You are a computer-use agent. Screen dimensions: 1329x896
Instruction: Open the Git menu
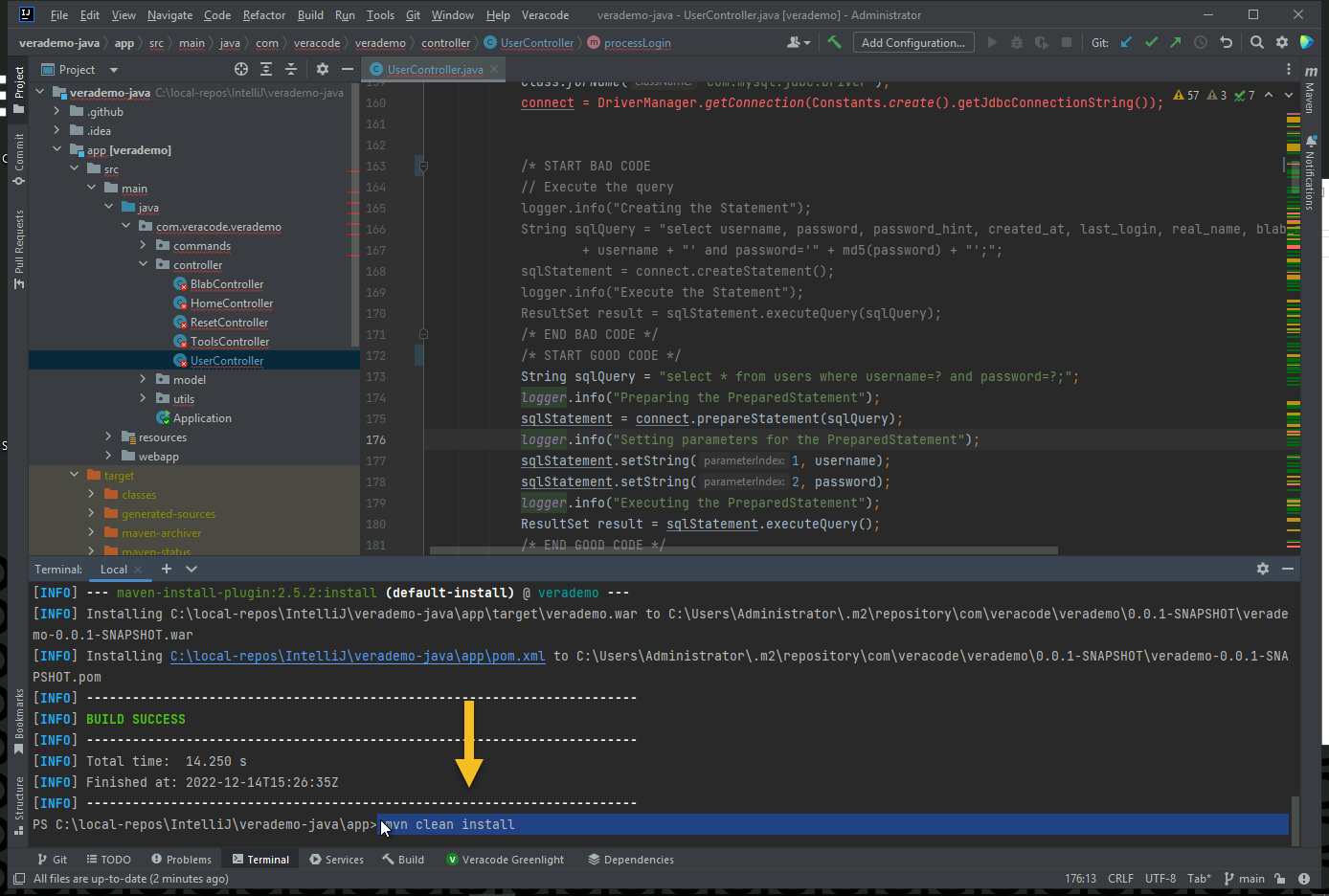[x=413, y=14]
